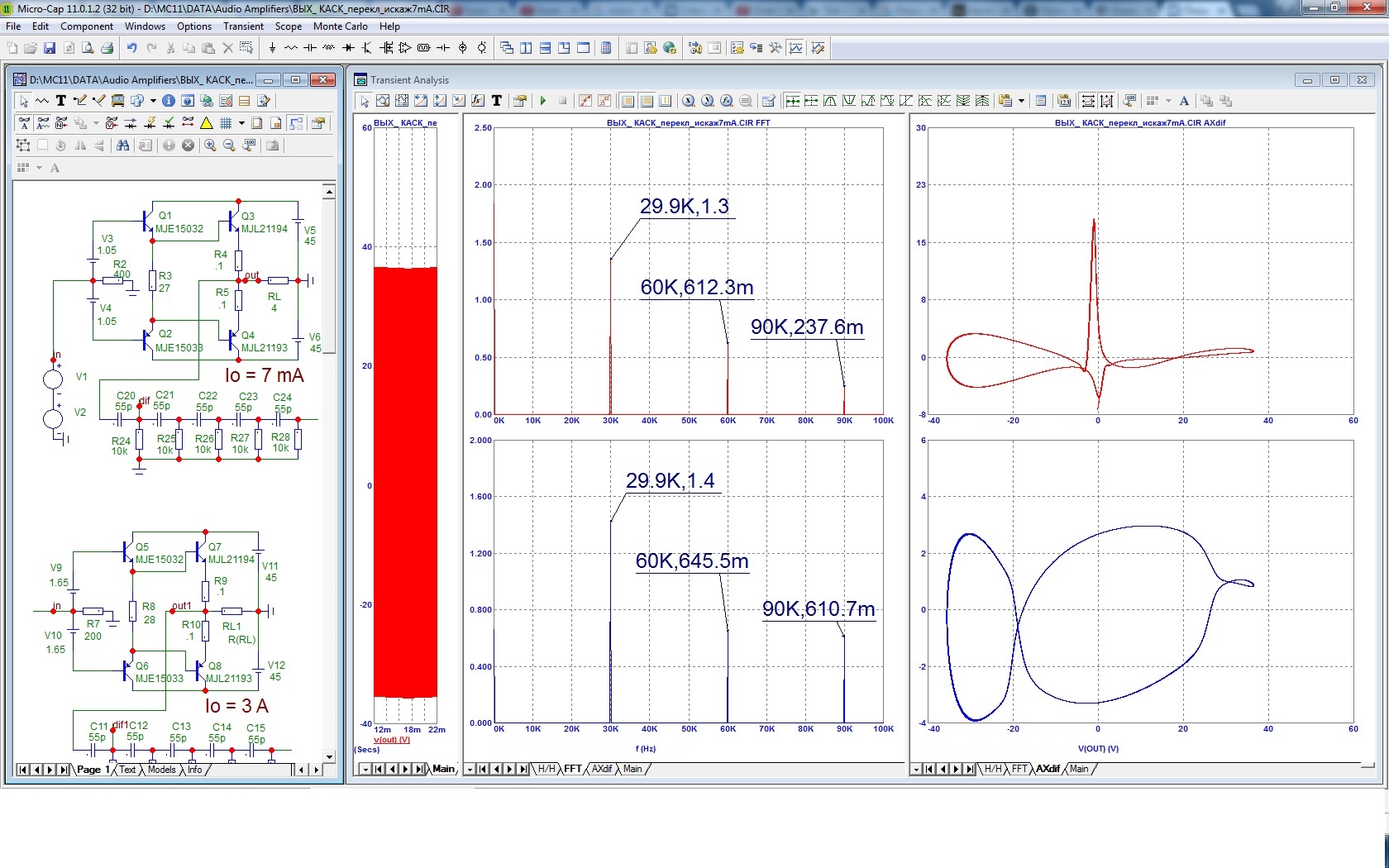Click the schematic vertical scrollbar up arrow
Screen dimensions: 1389x868
[329, 192]
